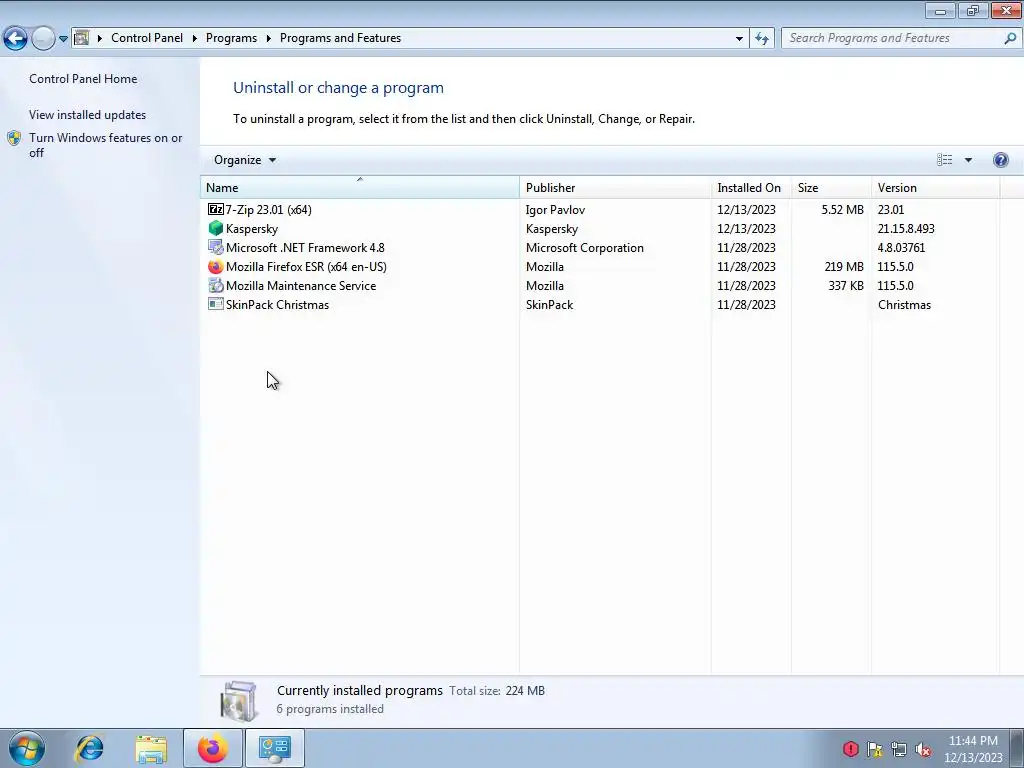
Task: Open Windows Explorer from taskbar
Action: coord(151,748)
